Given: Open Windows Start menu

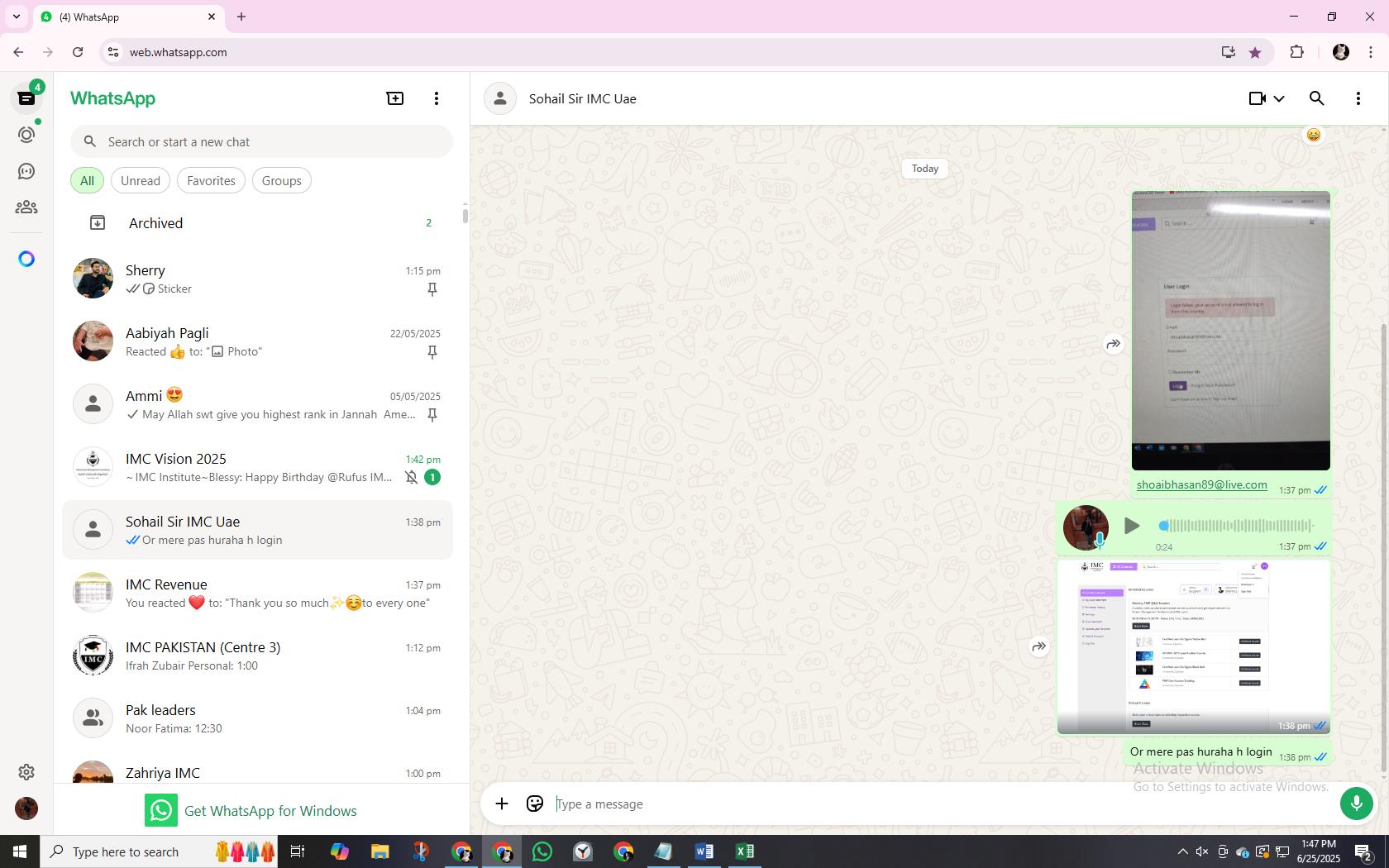Looking at the screenshot, I should pyautogui.click(x=20, y=851).
